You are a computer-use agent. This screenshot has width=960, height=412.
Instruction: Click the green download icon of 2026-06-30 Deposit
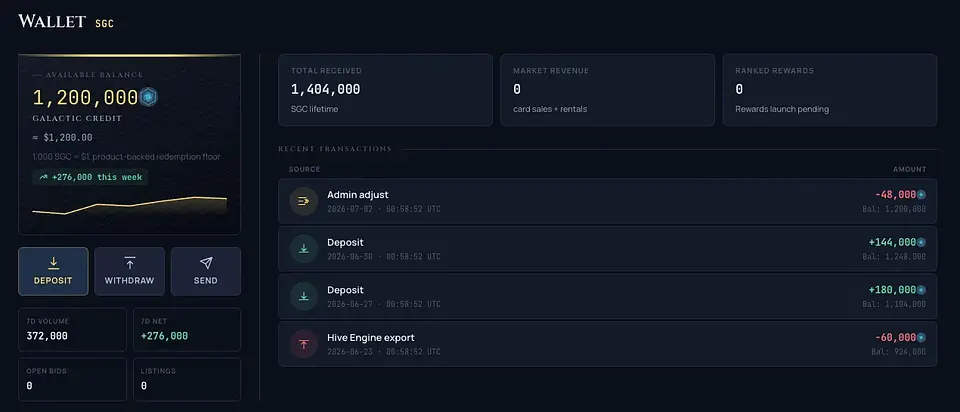[x=304, y=249]
